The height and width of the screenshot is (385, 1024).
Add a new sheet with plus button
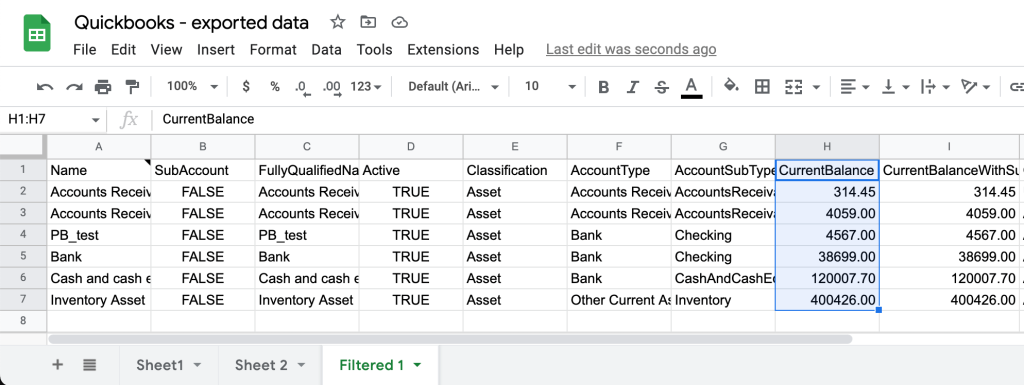click(x=57, y=365)
